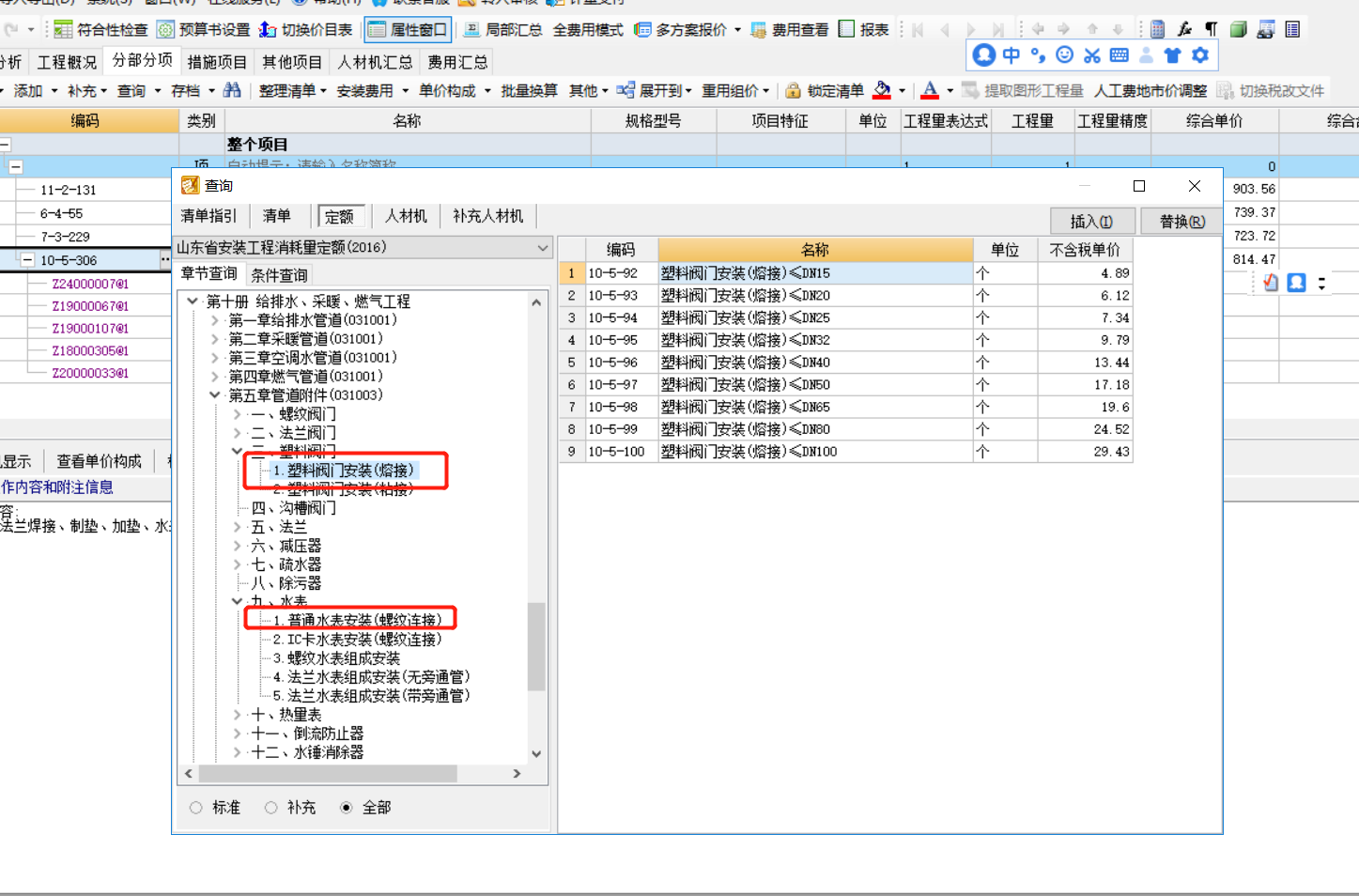This screenshot has width=1359, height=896.
Task: Toggle the 属性窗口 properties window
Action: coord(408,30)
